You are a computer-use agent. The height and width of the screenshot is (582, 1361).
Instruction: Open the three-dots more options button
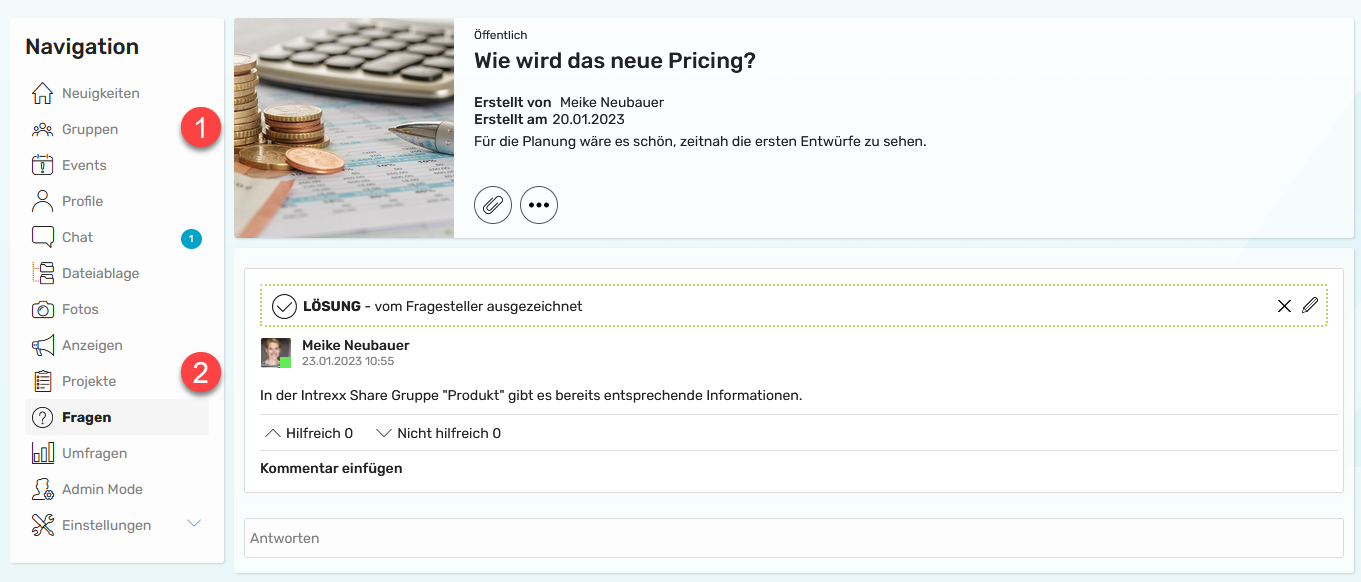(539, 205)
